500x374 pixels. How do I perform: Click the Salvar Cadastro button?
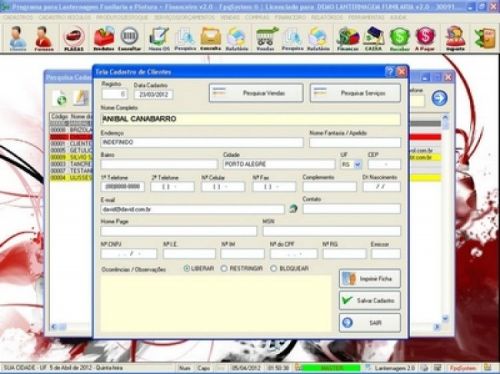pyautogui.click(x=370, y=301)
